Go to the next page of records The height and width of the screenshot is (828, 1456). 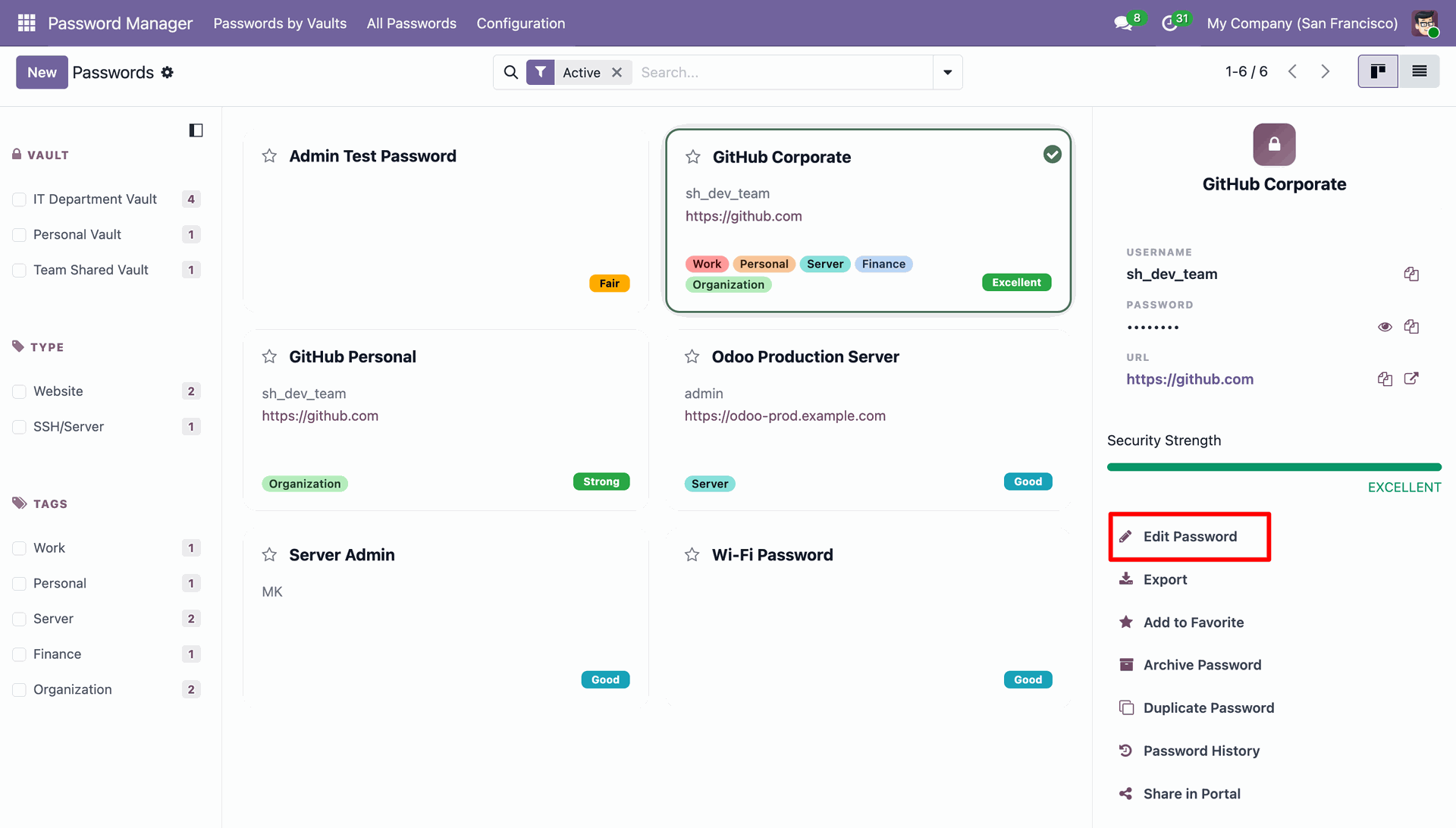1326,71
